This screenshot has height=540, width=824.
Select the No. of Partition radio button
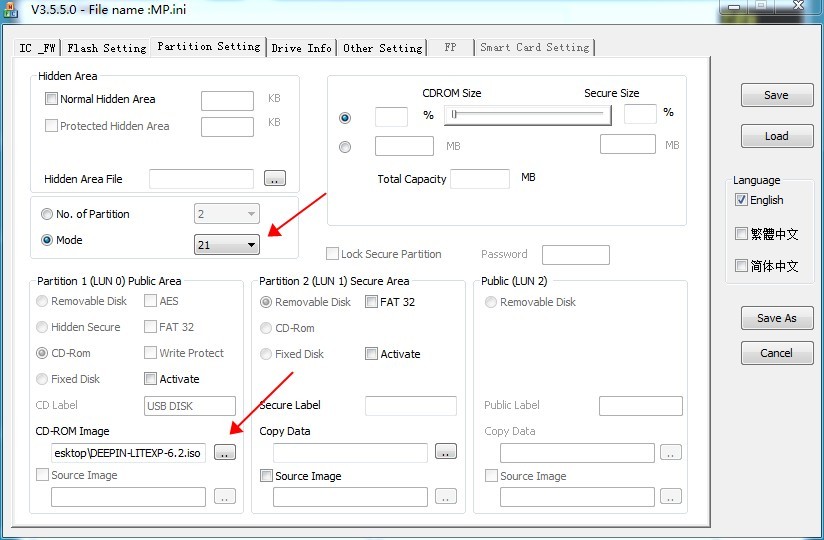pos(47,214)
